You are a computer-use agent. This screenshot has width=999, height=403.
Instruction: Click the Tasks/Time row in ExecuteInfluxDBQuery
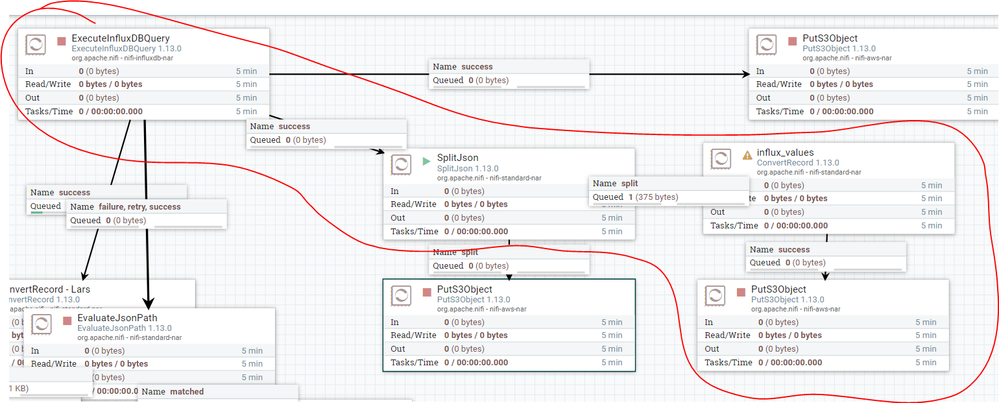(144, 111)
